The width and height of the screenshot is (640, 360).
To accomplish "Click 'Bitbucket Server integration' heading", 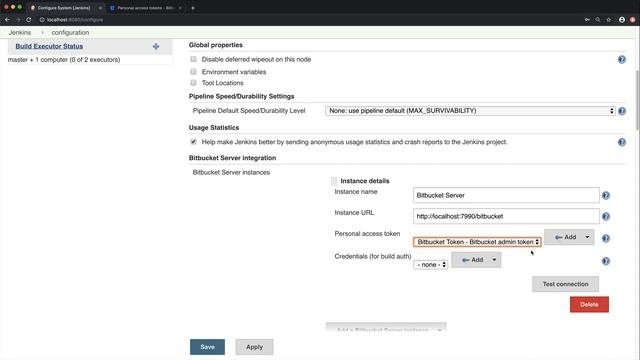I will point(232,158).
